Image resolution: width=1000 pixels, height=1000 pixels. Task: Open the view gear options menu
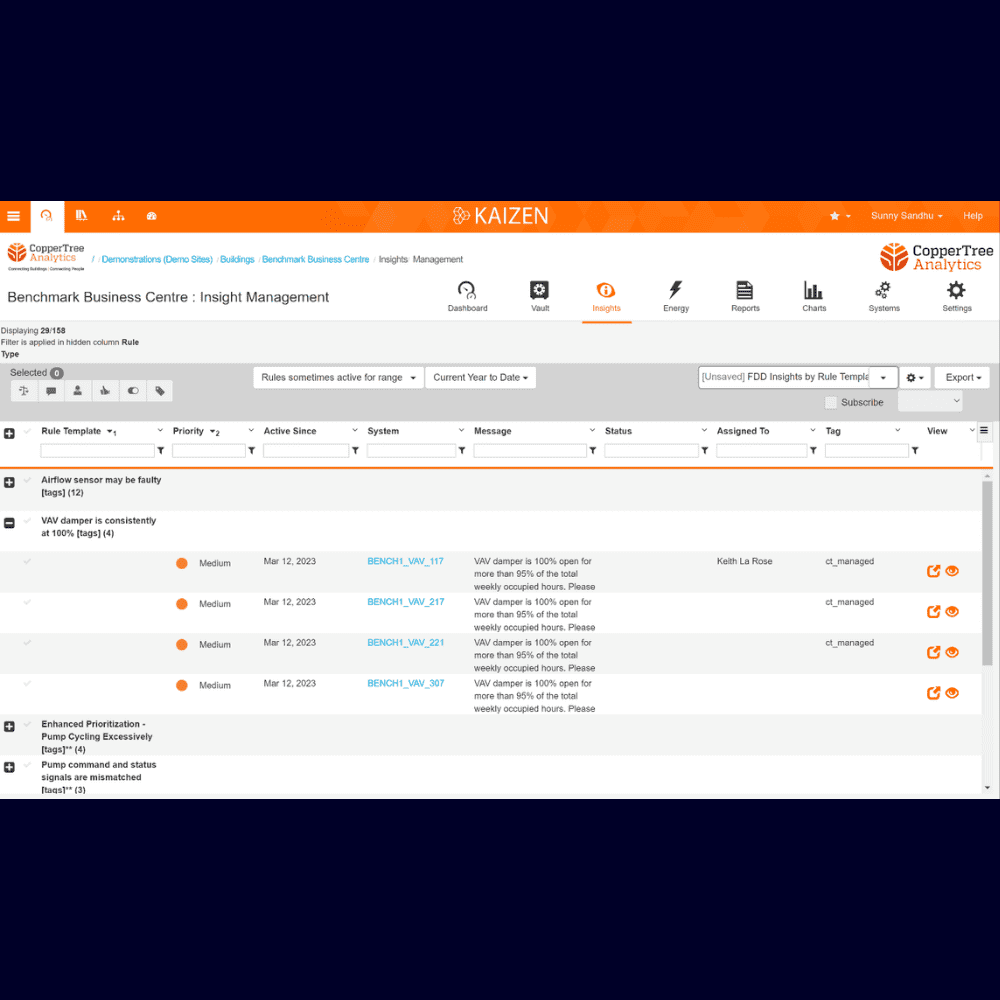pos(915,378)
